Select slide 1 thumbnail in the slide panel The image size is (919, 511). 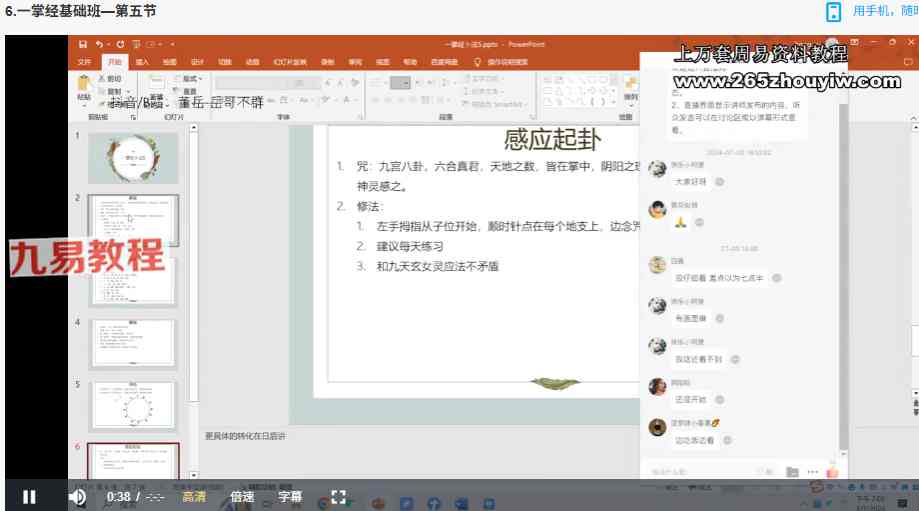pyautogui.click(x=133, y=158)
